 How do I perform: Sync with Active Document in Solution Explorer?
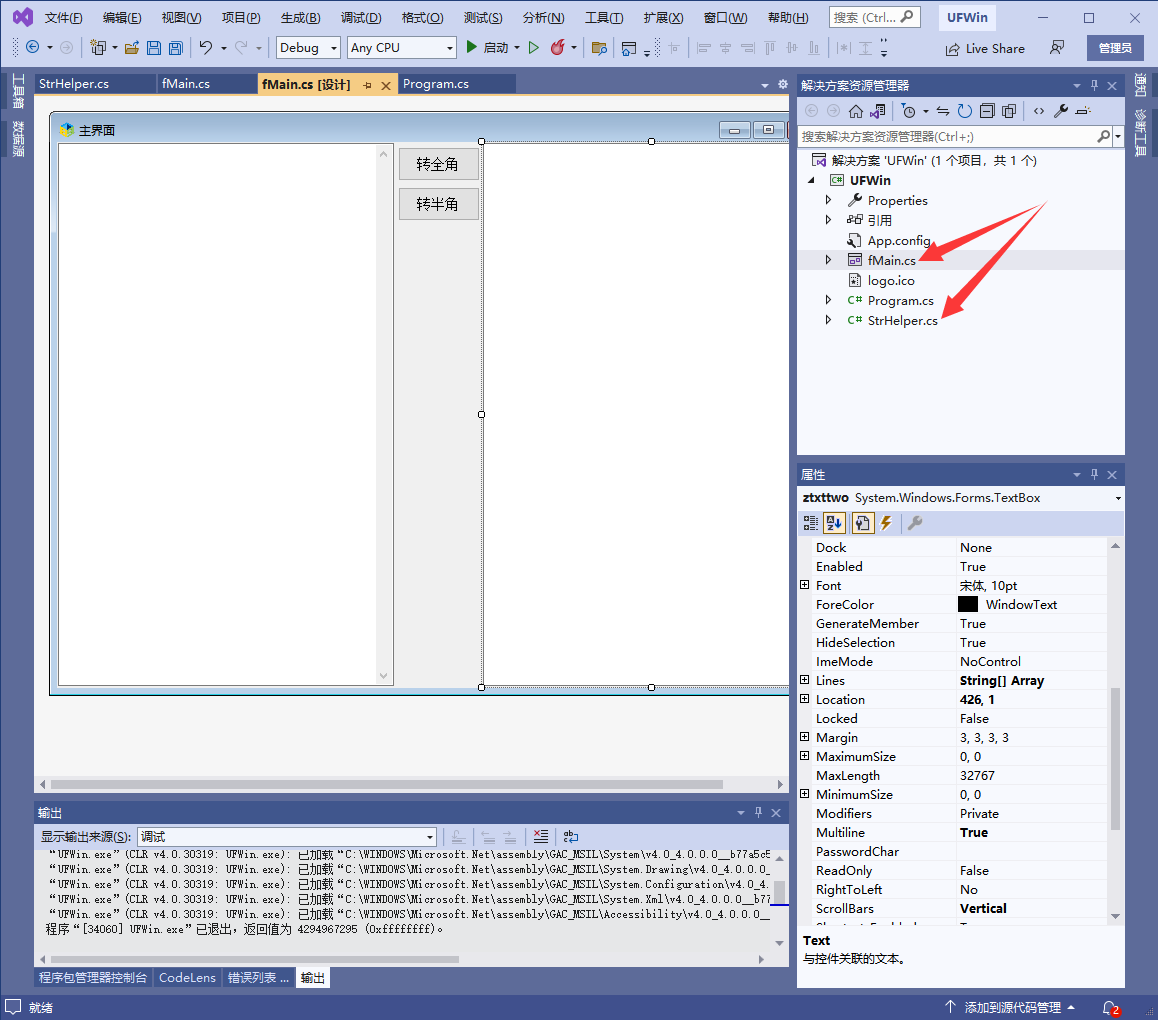click(x=943, y=111)
